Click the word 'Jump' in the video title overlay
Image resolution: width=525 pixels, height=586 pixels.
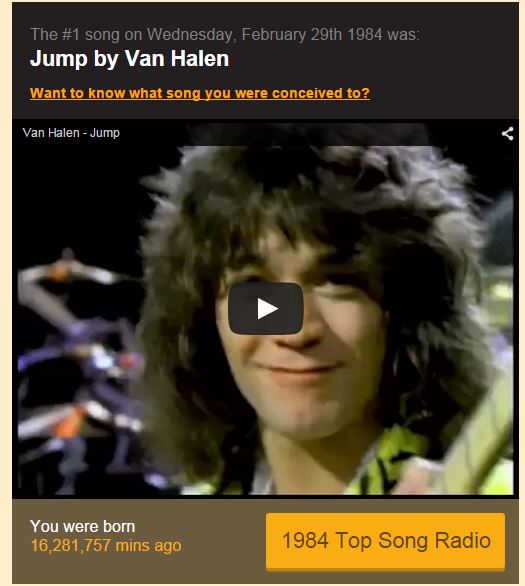105,133
